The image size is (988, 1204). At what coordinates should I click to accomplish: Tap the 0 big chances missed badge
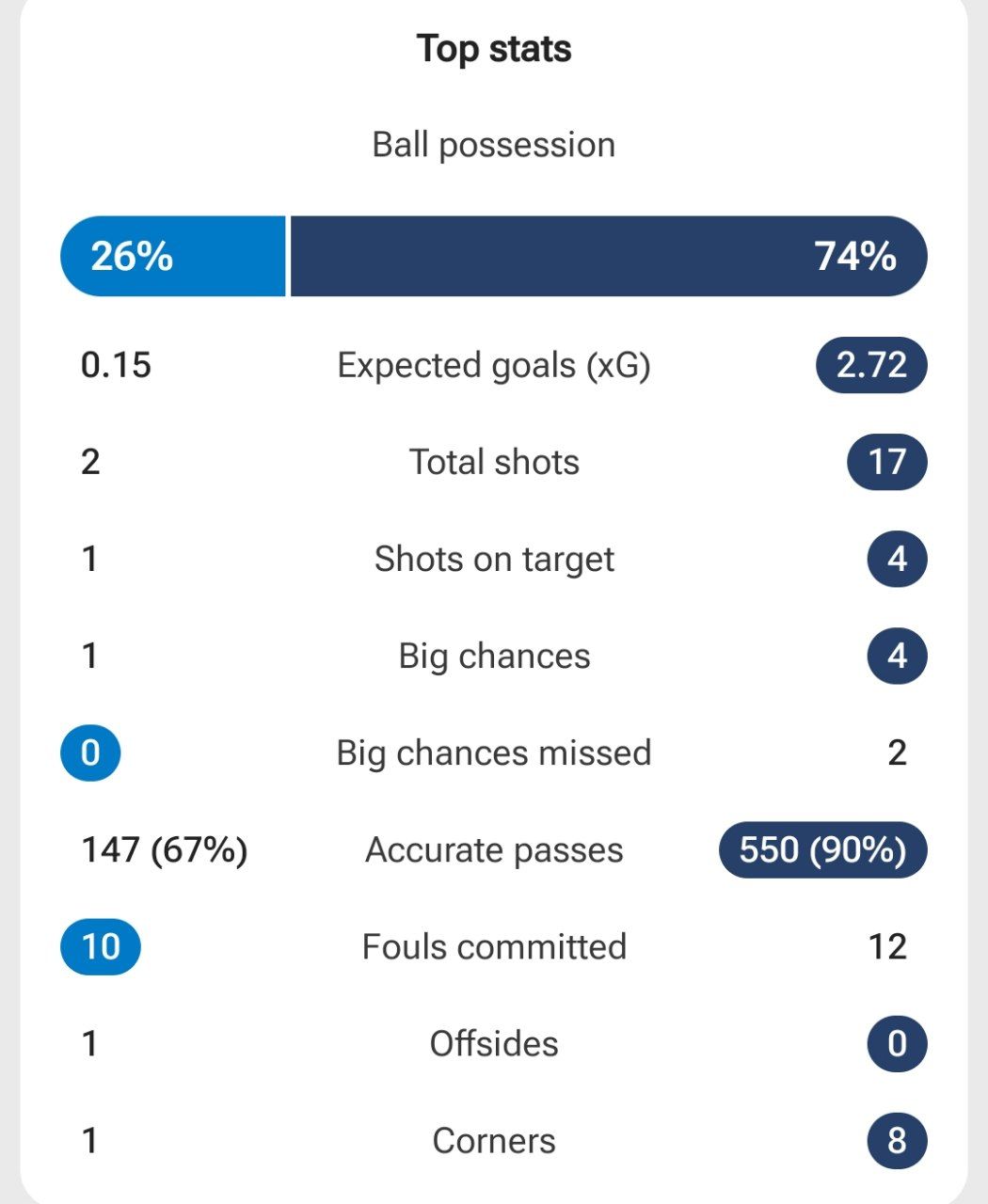coord(90,752)
